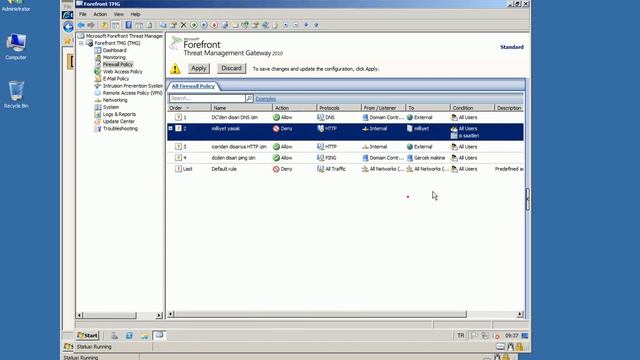
Task: Click the rules list horizontal scrollbar
Action: point(320,314)
